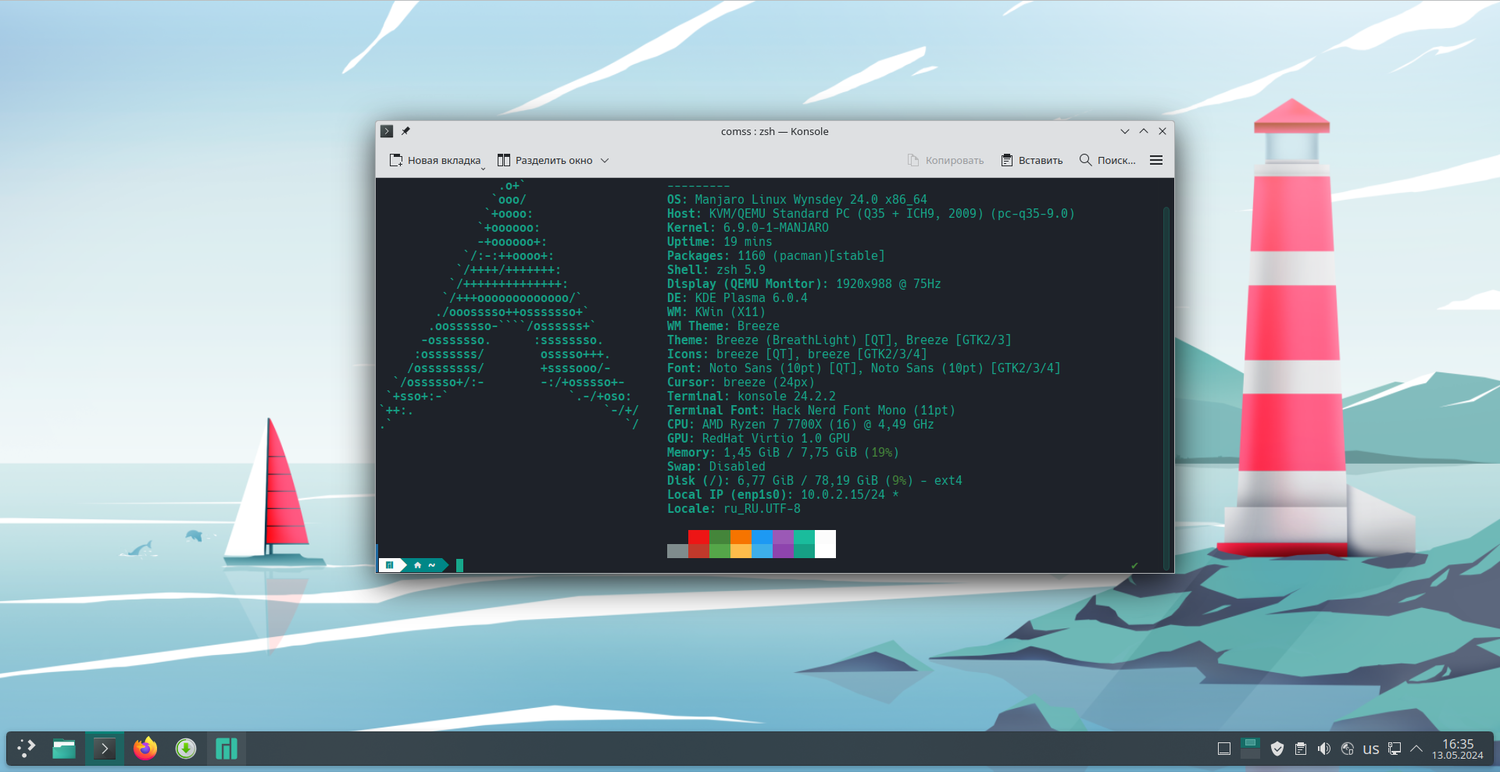The height and width of the screenshot is (772, 1500).
Task: Open the volume speaker tray icon
Action: (1324, 748)
